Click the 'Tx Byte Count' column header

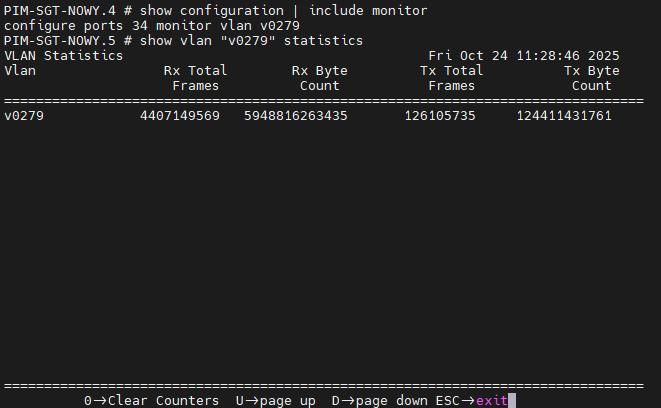[591, 78]
